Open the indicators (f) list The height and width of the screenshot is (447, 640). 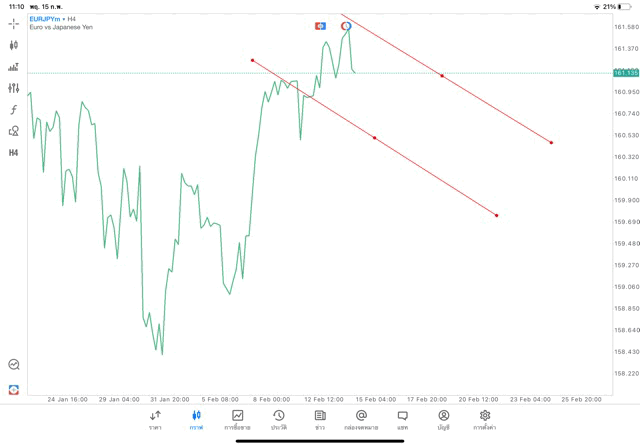pos(14,110)
